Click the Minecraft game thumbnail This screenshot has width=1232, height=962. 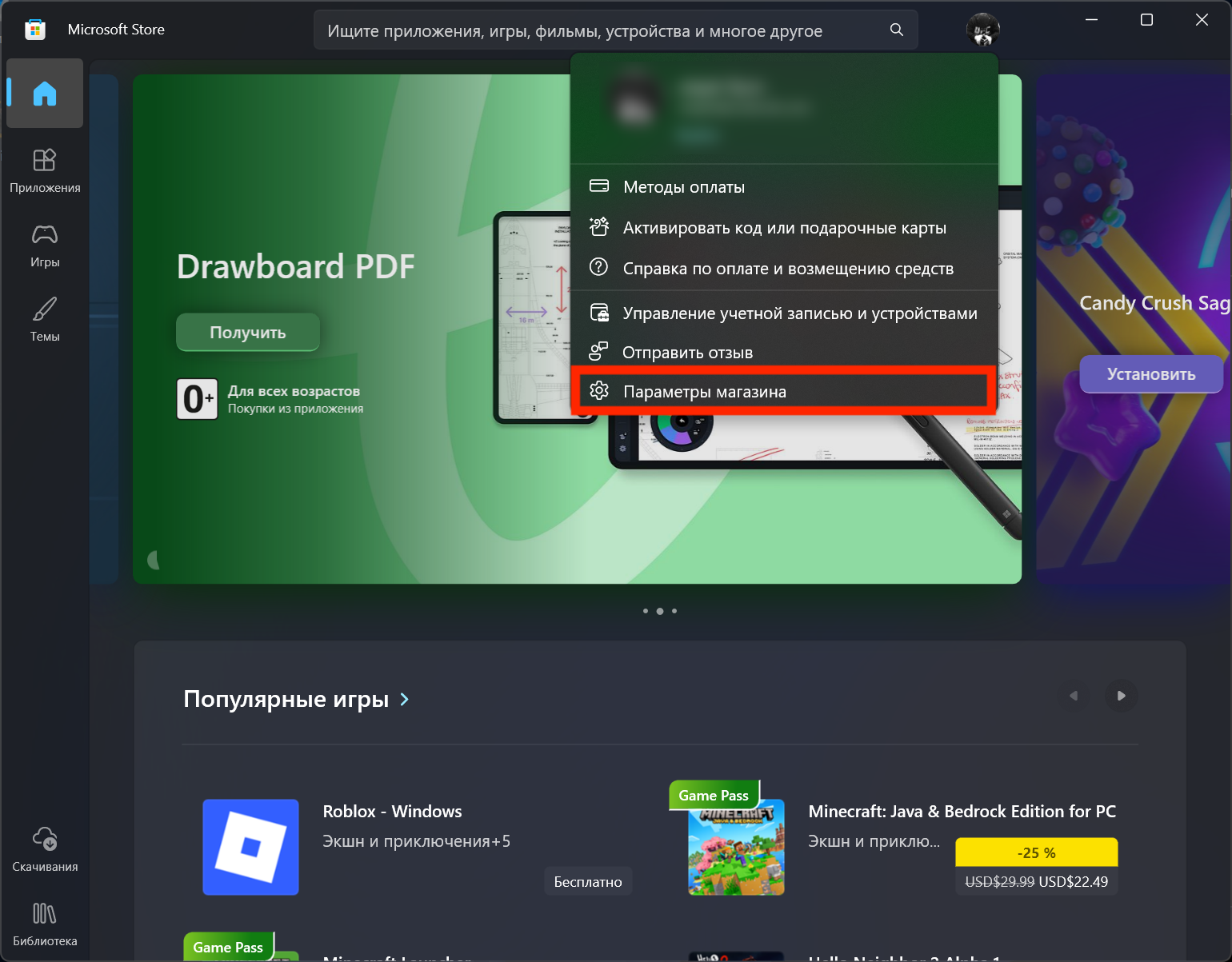737,847
